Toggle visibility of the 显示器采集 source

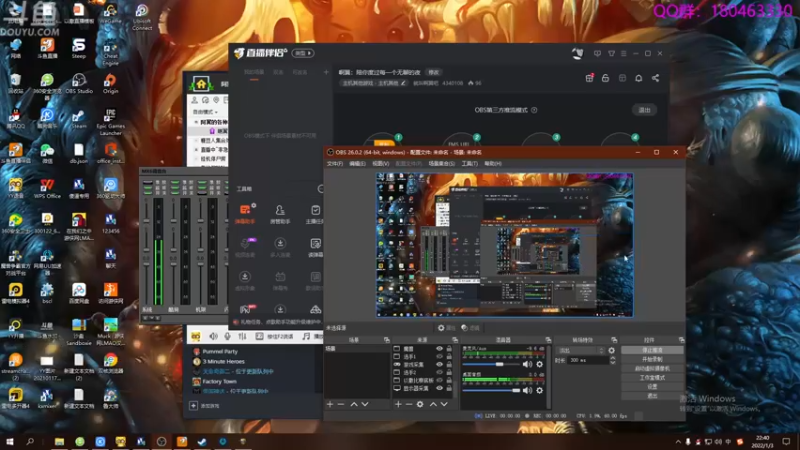pos(439,388)
